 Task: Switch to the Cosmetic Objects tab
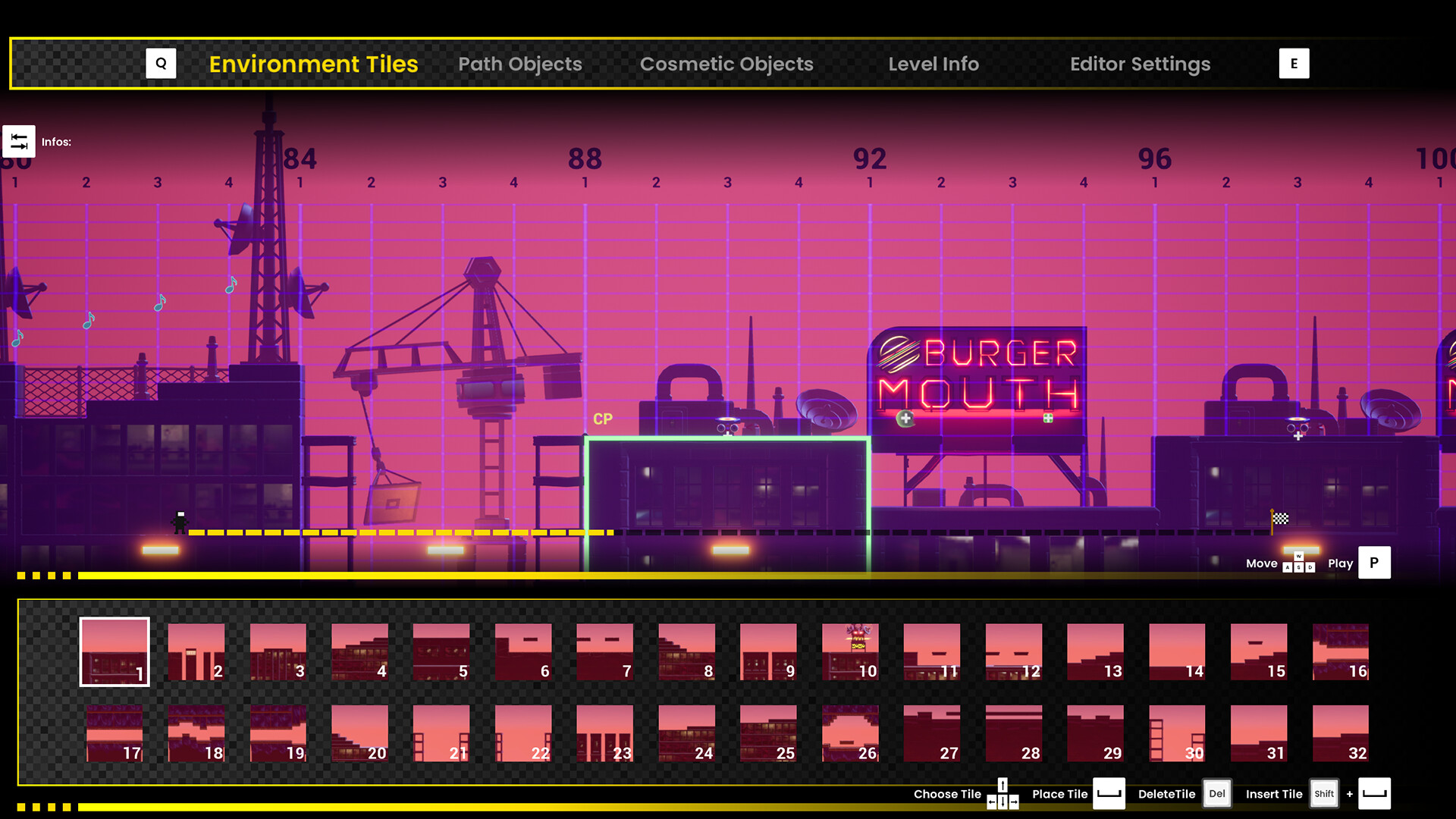[727, 63]
